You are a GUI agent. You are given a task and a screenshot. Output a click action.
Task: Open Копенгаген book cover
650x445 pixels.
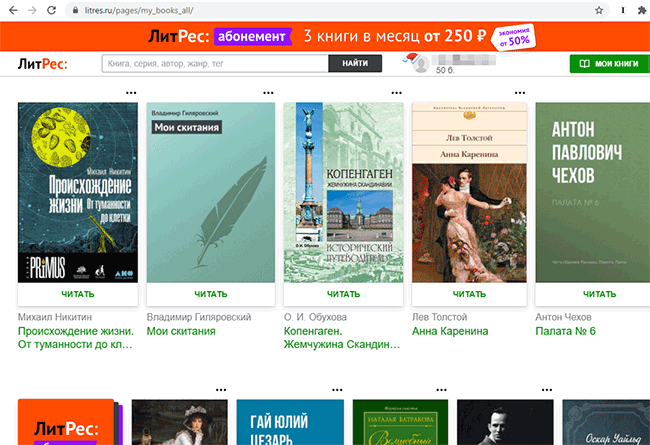(343, 192)
